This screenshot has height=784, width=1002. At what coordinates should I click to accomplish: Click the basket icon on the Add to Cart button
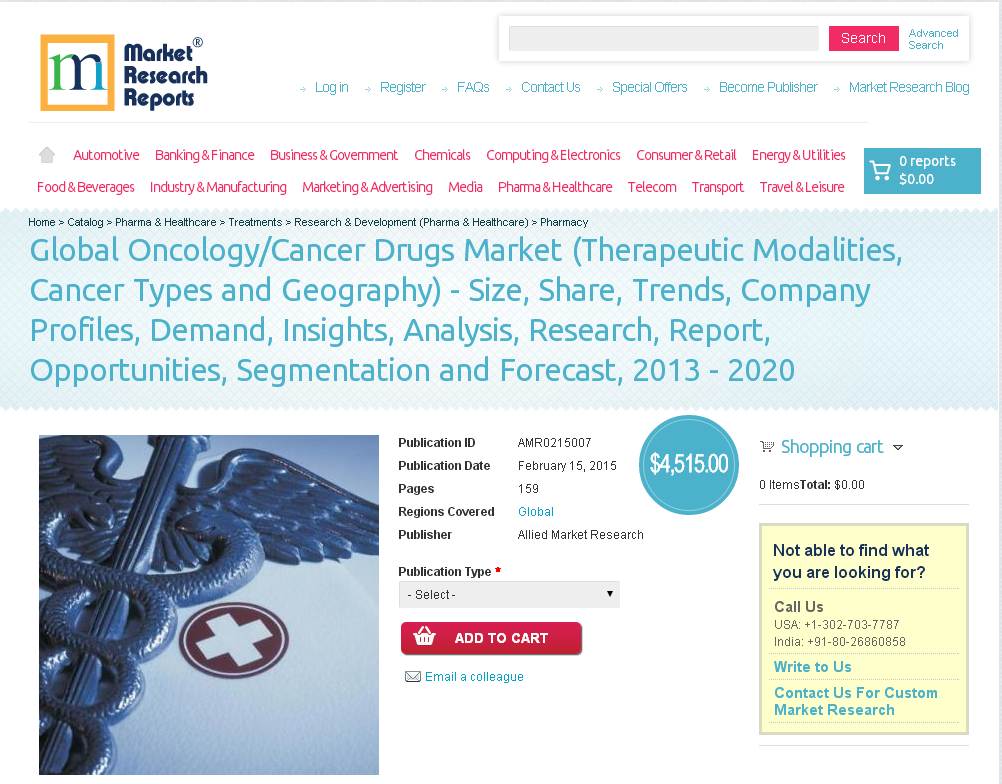pyautogui.click(x=424, y=638)
